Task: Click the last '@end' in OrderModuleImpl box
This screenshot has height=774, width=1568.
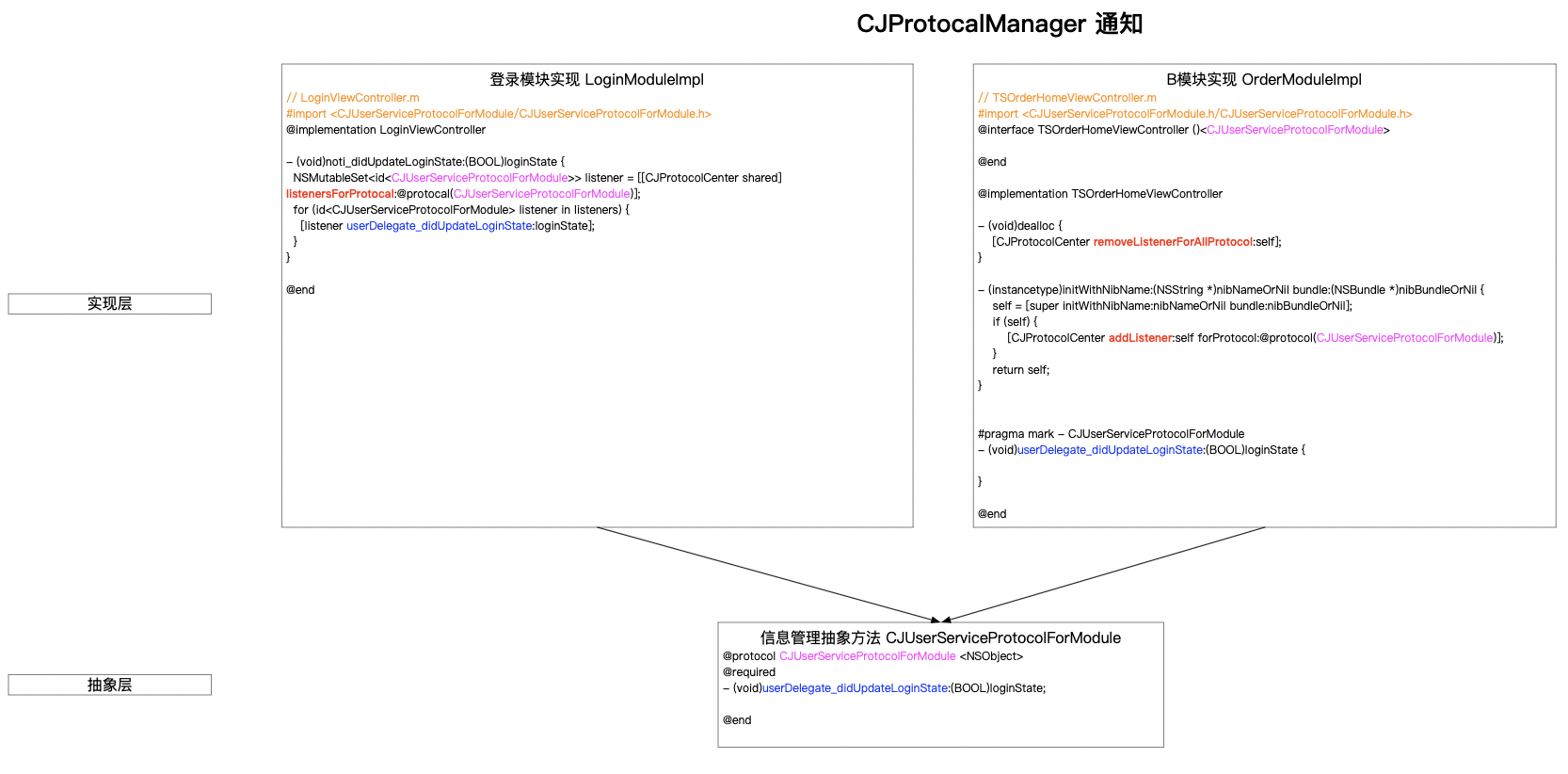Action: point(992,514)
